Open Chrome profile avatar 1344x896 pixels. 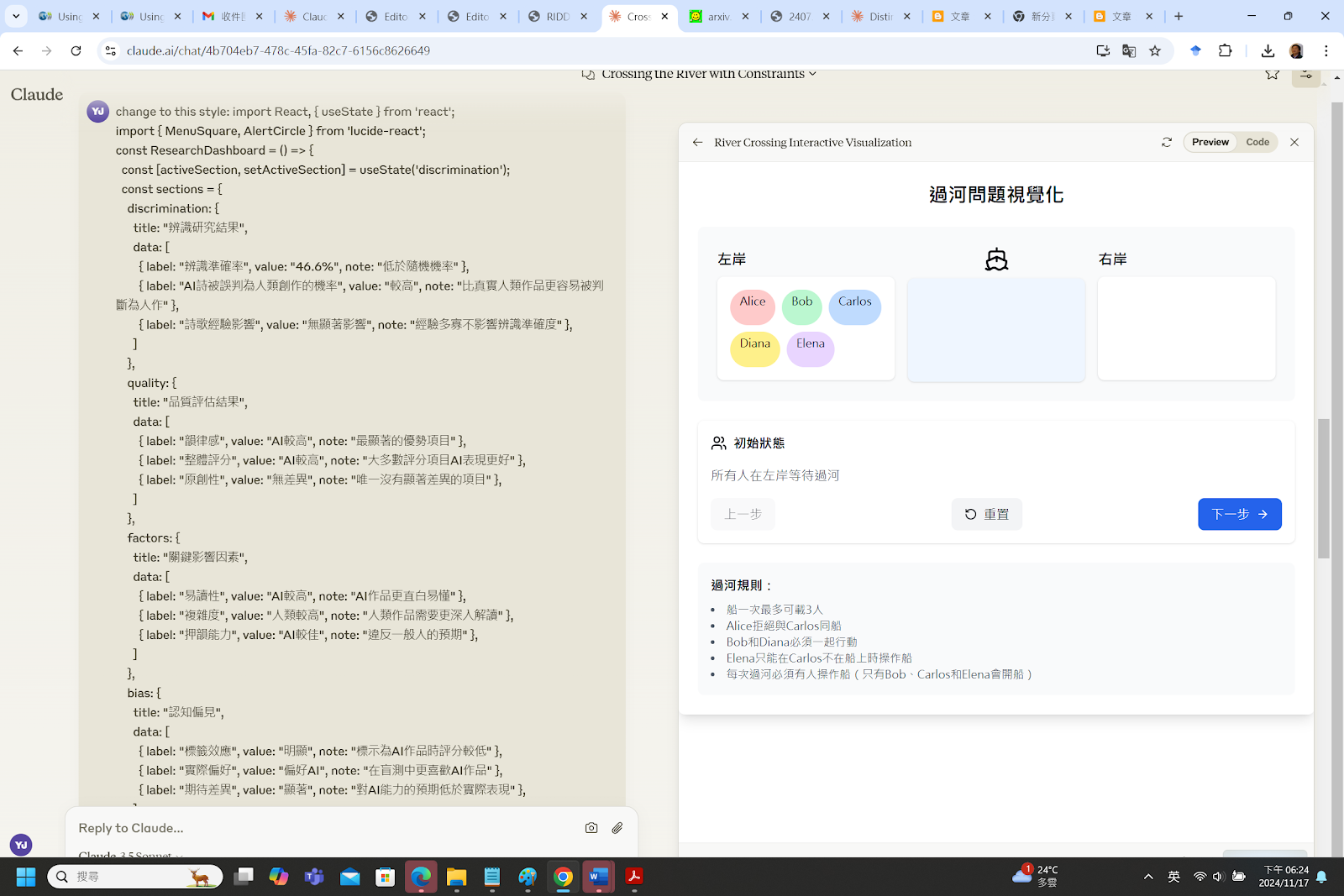[x=1296, y=51]
